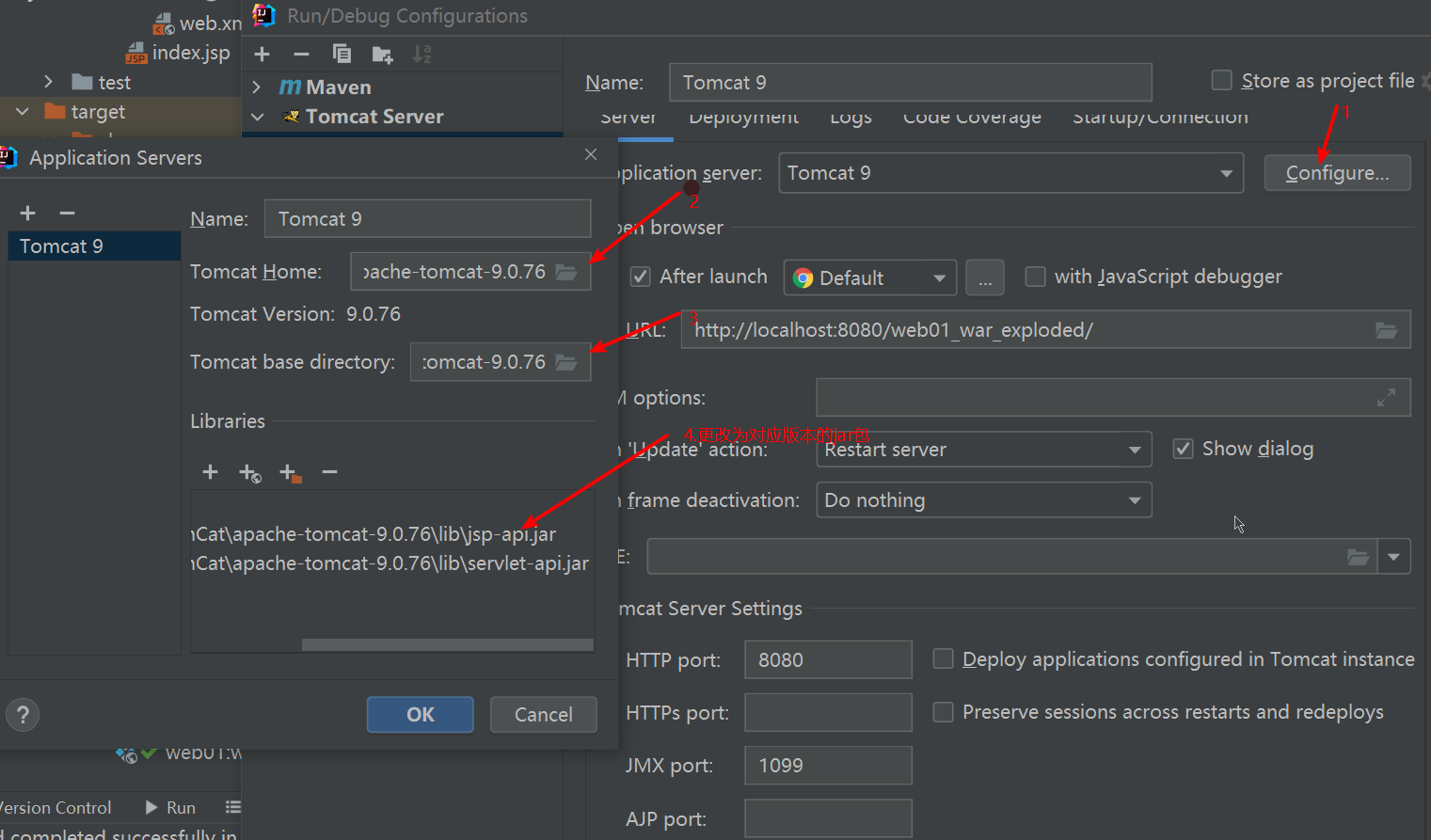This screenshot has width=1431, height=840.
Task: Click the Run tool window icon
Action: click(x=151, y=807)
